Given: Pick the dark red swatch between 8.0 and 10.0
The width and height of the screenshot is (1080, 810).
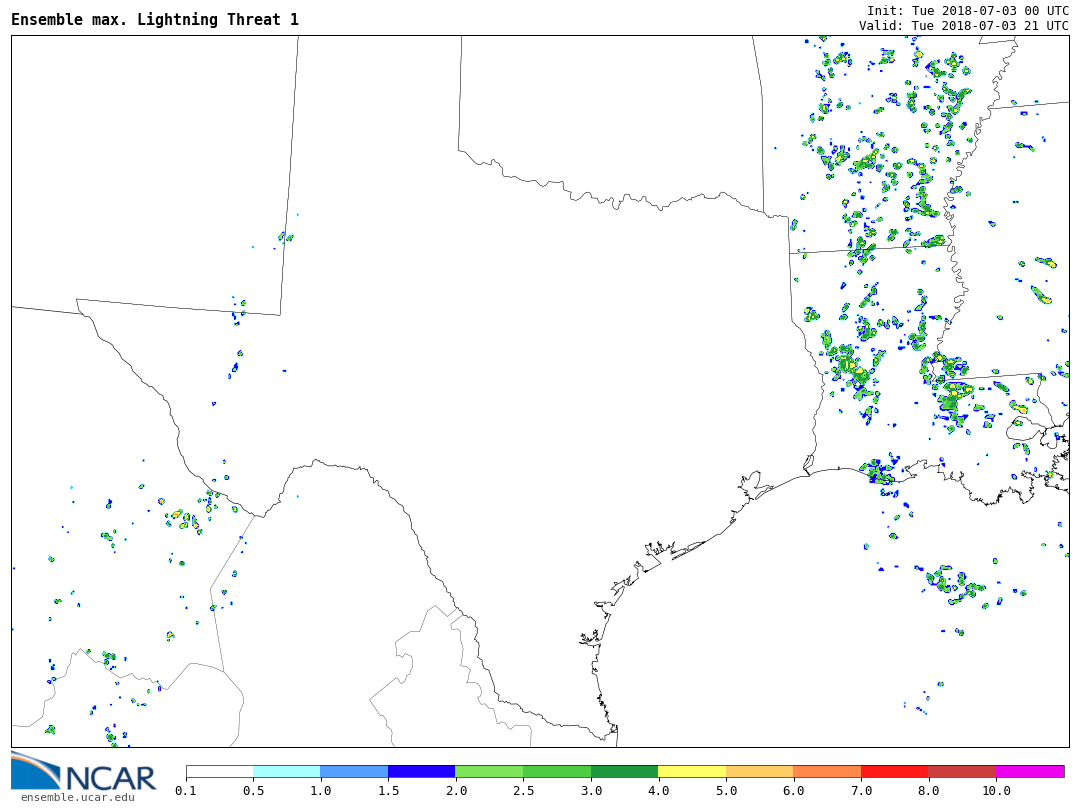Looking at the screenshot, I should coord(962,772).
